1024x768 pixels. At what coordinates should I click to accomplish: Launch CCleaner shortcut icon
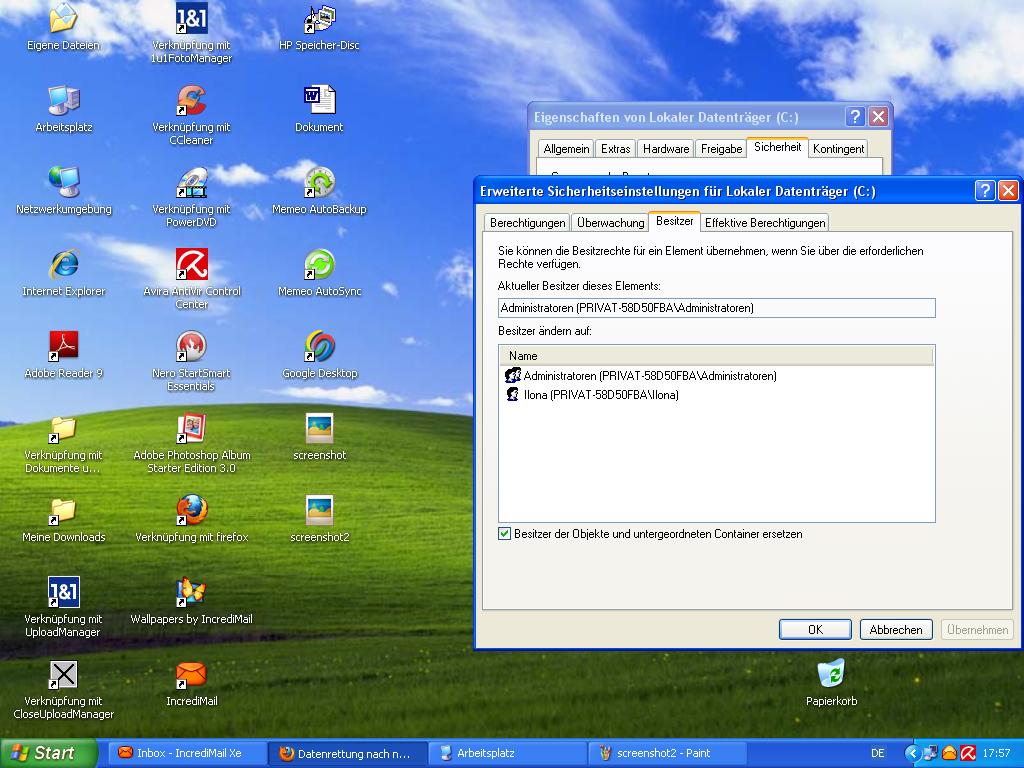click(191, 101)
